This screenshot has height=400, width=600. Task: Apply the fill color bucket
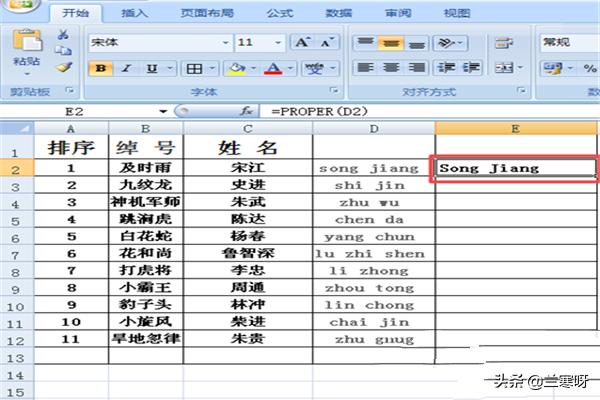pos(236,69)
